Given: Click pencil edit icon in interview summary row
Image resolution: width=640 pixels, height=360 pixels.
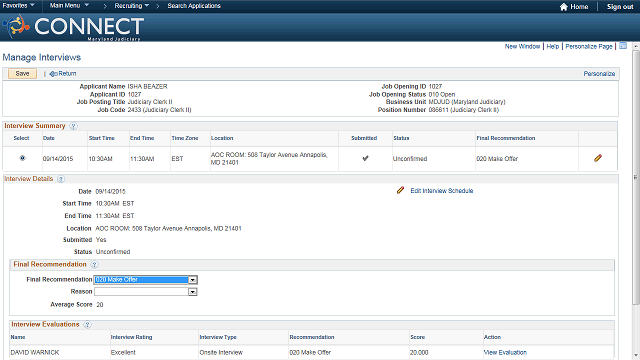Looking at the screenshot, I should (598, 158).
